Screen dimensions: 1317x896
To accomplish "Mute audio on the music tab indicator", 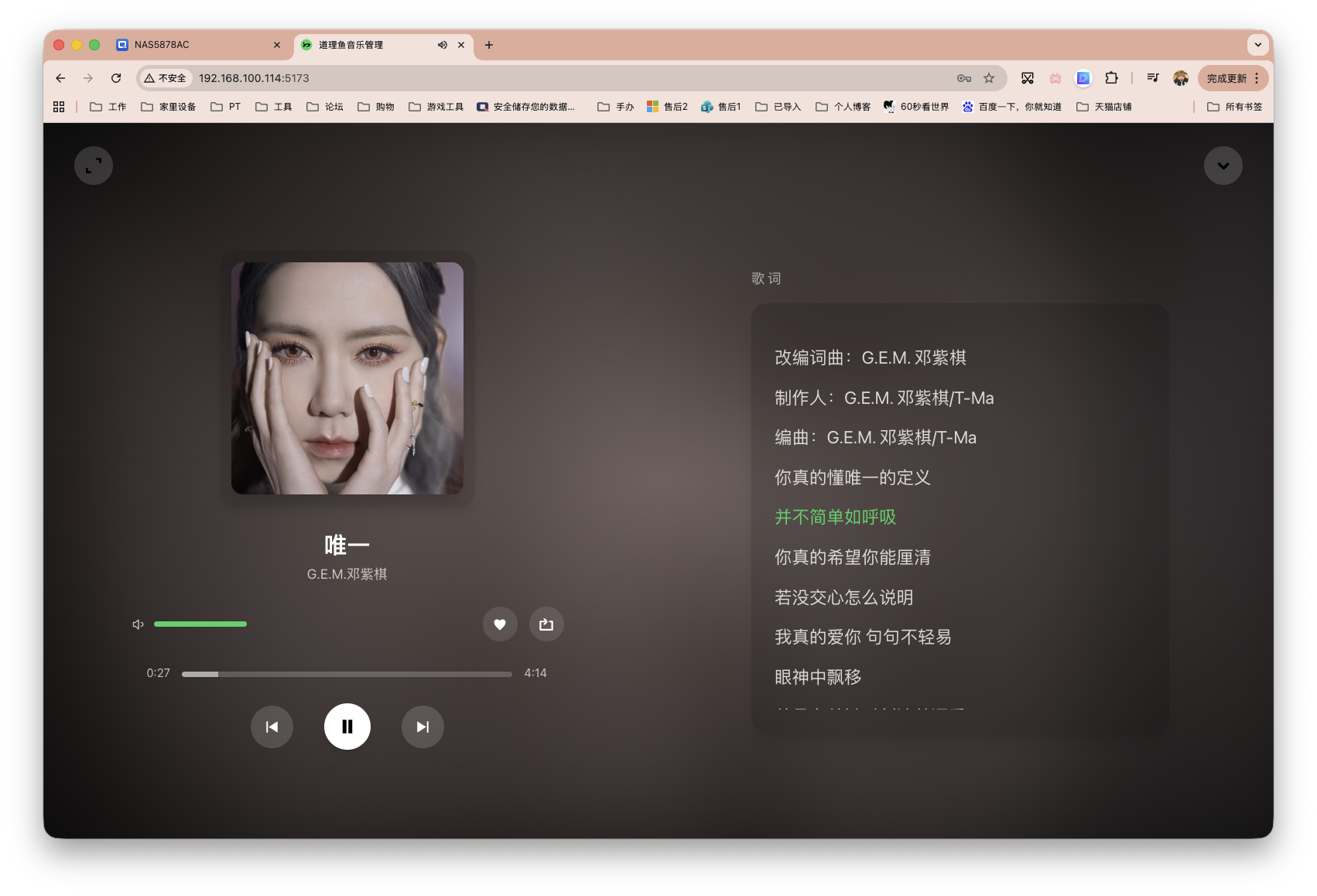I will tap(442, 45).
